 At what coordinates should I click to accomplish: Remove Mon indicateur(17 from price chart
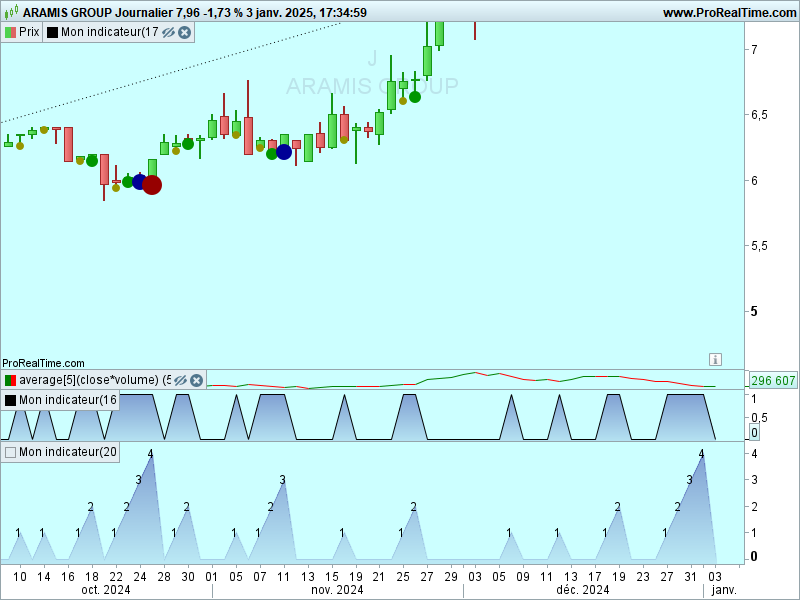[x=185, y=33]
